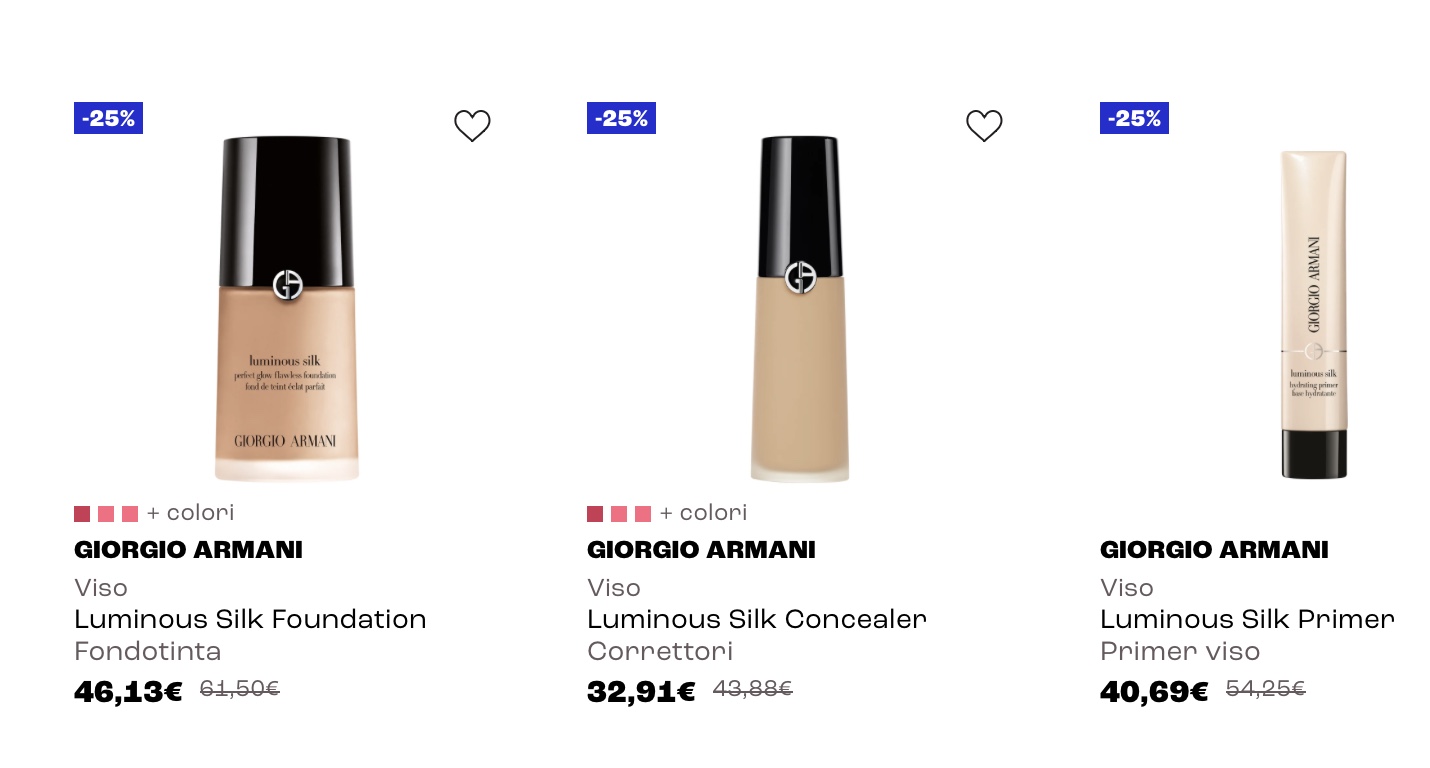
Task: Select the second color swatch under Foundation
Action: [106, 514]
